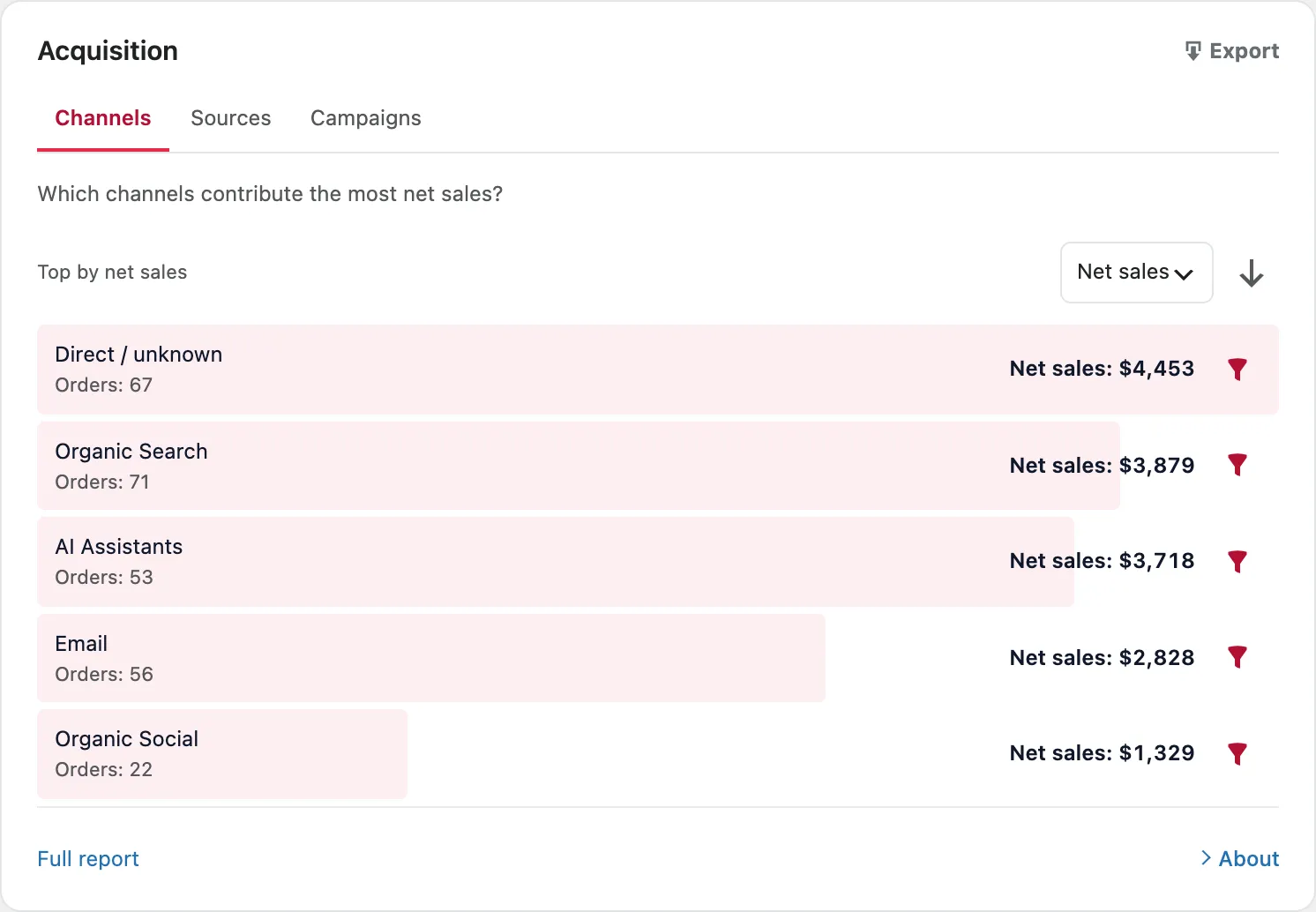Image resolution: width=1316 pixels, height=912 pixels.
Task: Click the Acquisition heading
Action: [108, 51]
